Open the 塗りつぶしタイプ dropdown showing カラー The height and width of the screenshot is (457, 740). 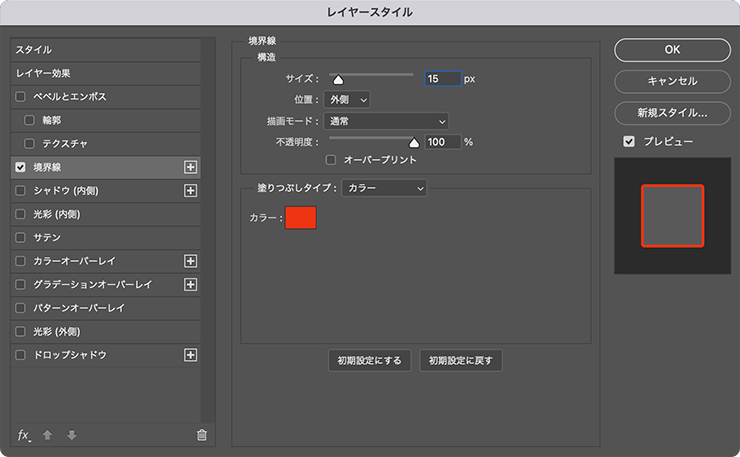(x=384, y=188)
